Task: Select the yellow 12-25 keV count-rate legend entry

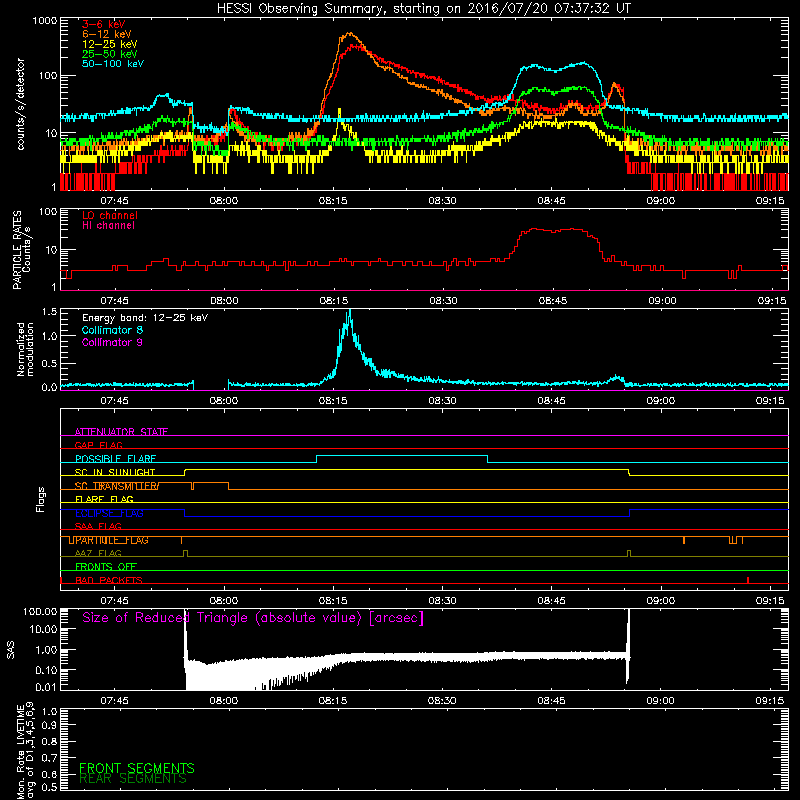Action: (x=110, y=44)
